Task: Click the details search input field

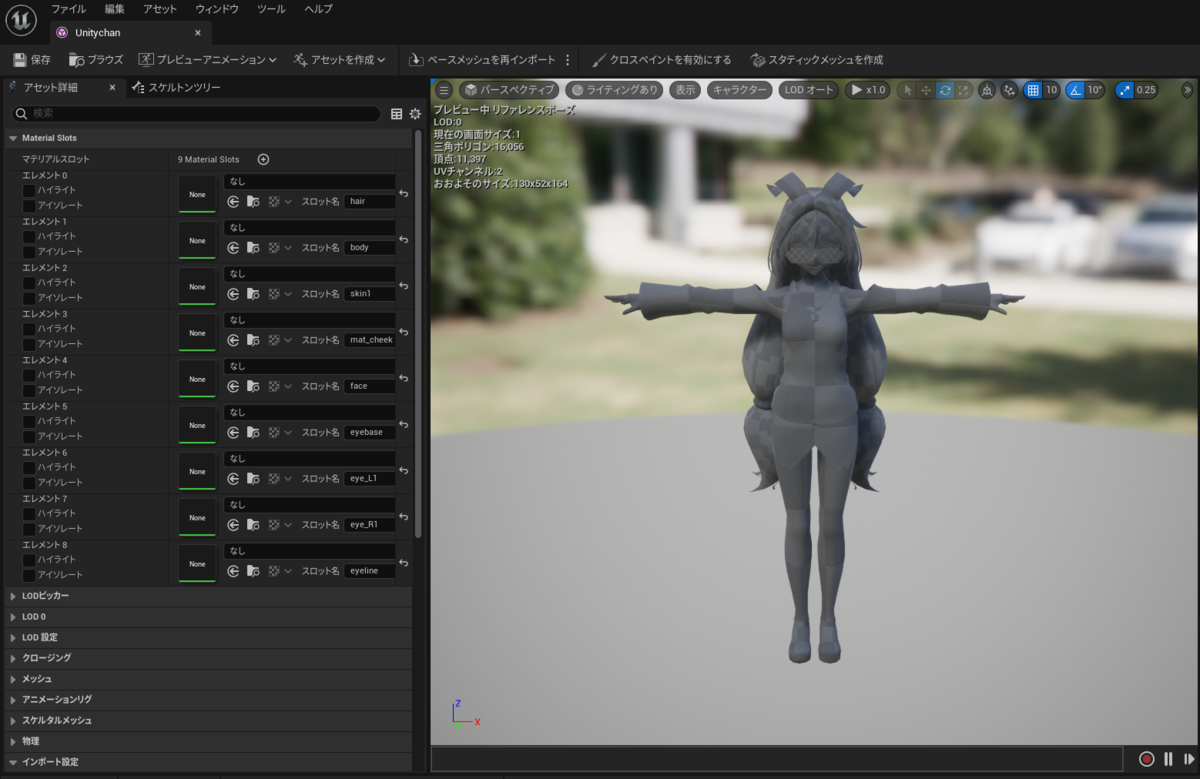Action: [x=196, y=114]
